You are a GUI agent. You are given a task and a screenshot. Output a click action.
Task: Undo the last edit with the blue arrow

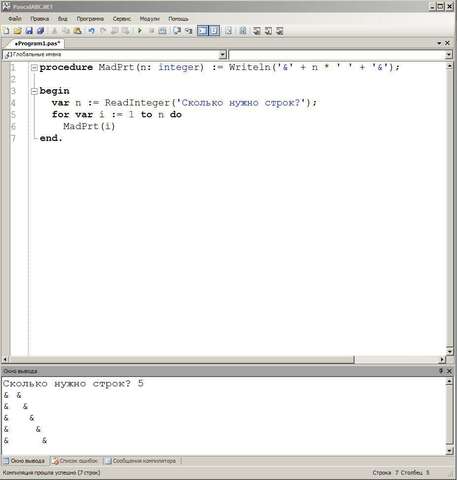click(x=91, y=31)
